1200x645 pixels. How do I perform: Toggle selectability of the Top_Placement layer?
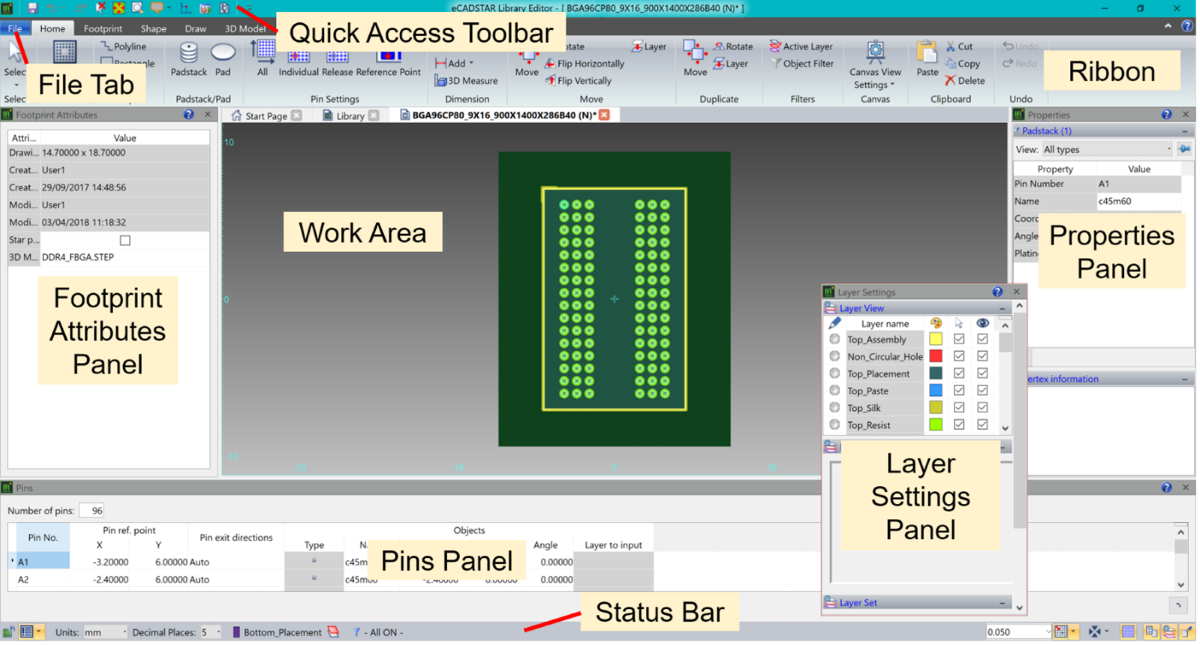point(959,374)
